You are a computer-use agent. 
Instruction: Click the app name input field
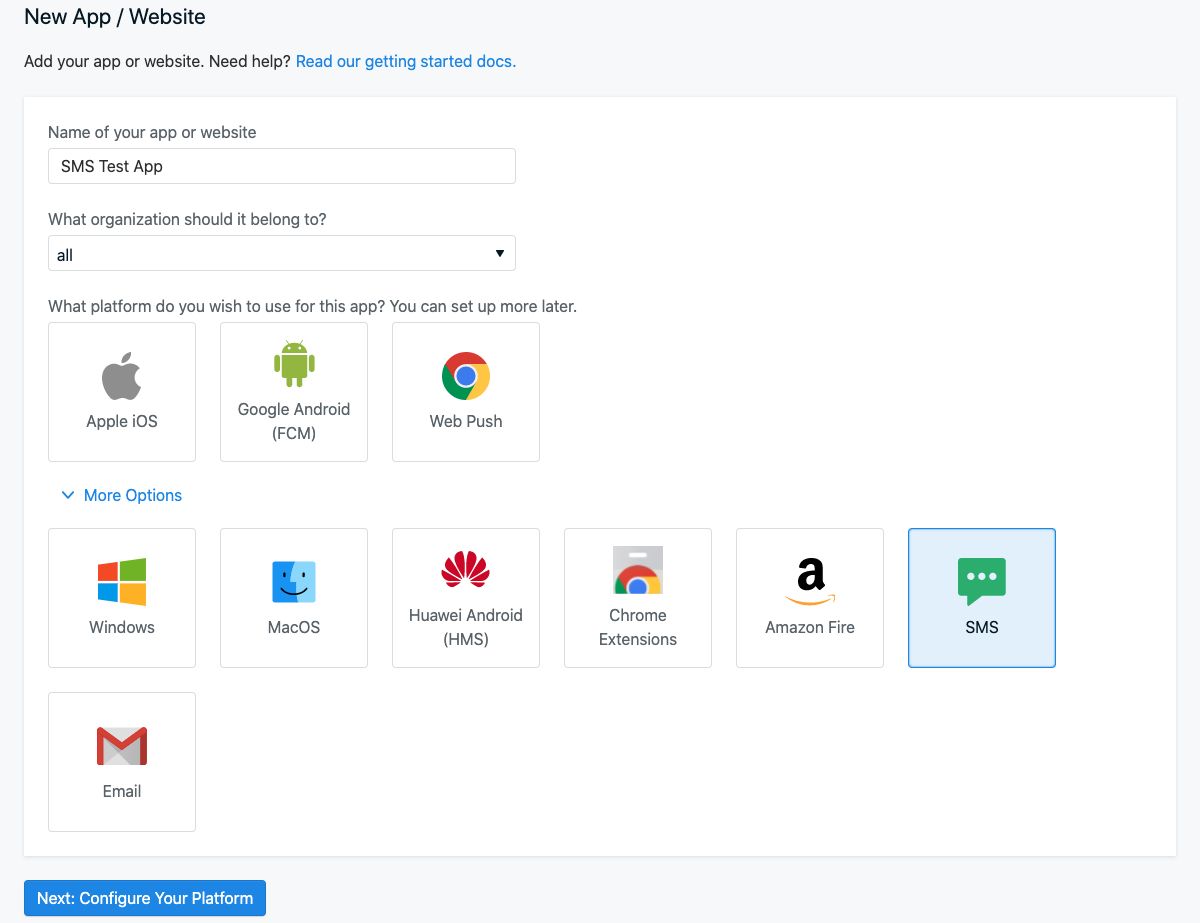coord(282,166)
